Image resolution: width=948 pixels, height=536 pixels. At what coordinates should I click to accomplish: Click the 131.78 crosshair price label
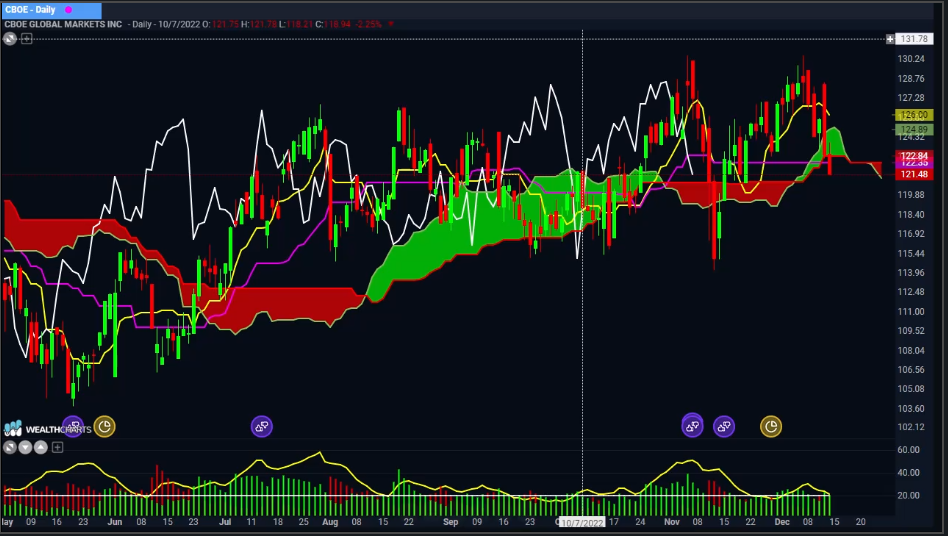914,39
